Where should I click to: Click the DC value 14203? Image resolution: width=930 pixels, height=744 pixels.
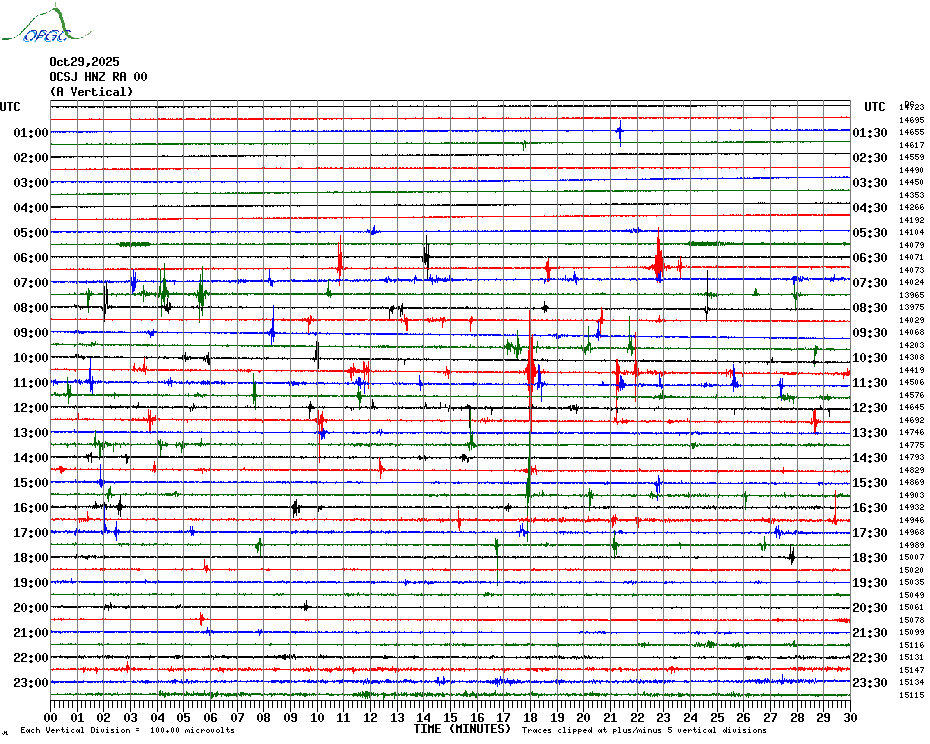pyautogui.click(x=912, y=345)
